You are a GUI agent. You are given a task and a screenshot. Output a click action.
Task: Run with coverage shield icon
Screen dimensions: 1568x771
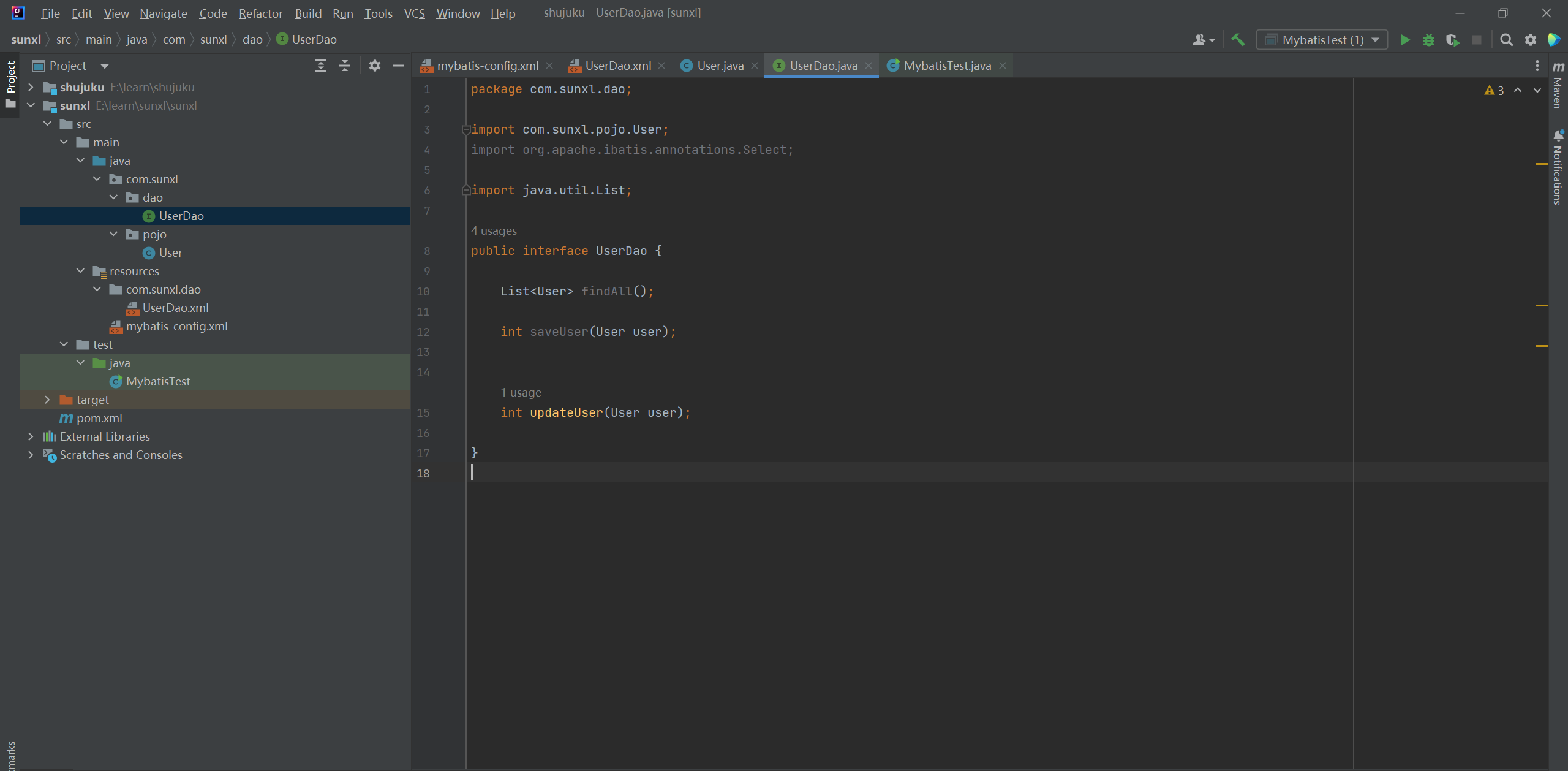(x=1452, y=40)
